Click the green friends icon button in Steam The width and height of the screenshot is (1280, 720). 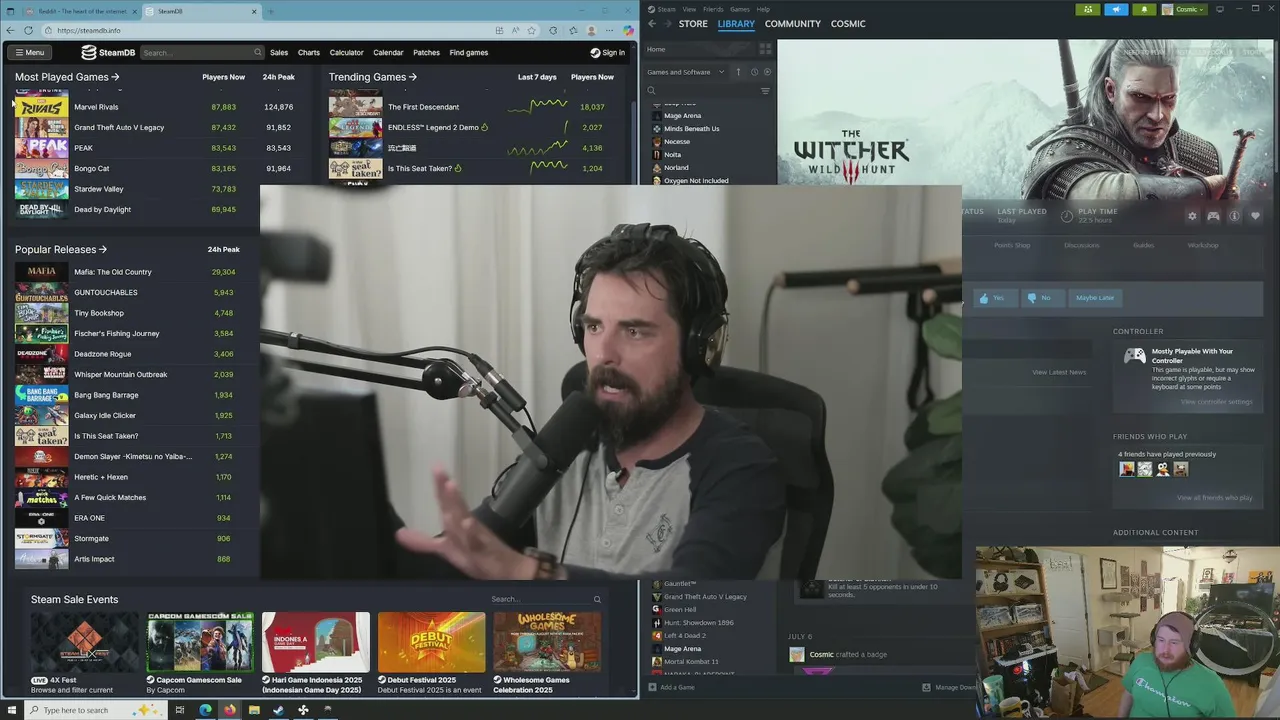click(1088, 9)
